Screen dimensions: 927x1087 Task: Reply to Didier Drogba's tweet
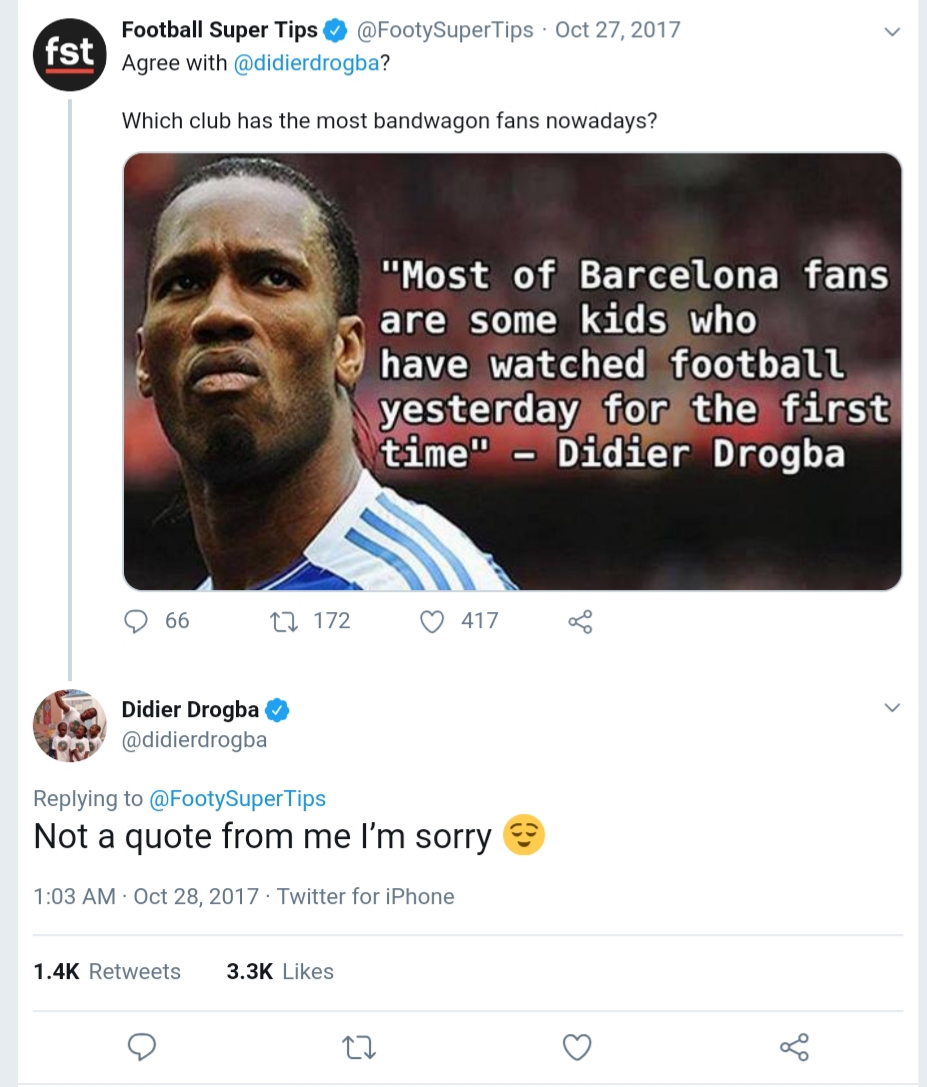143,1047
